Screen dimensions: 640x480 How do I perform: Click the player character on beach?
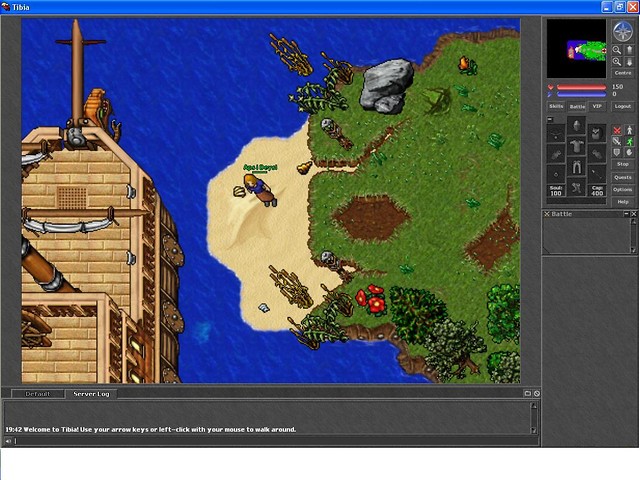click(x=260, y=189)
